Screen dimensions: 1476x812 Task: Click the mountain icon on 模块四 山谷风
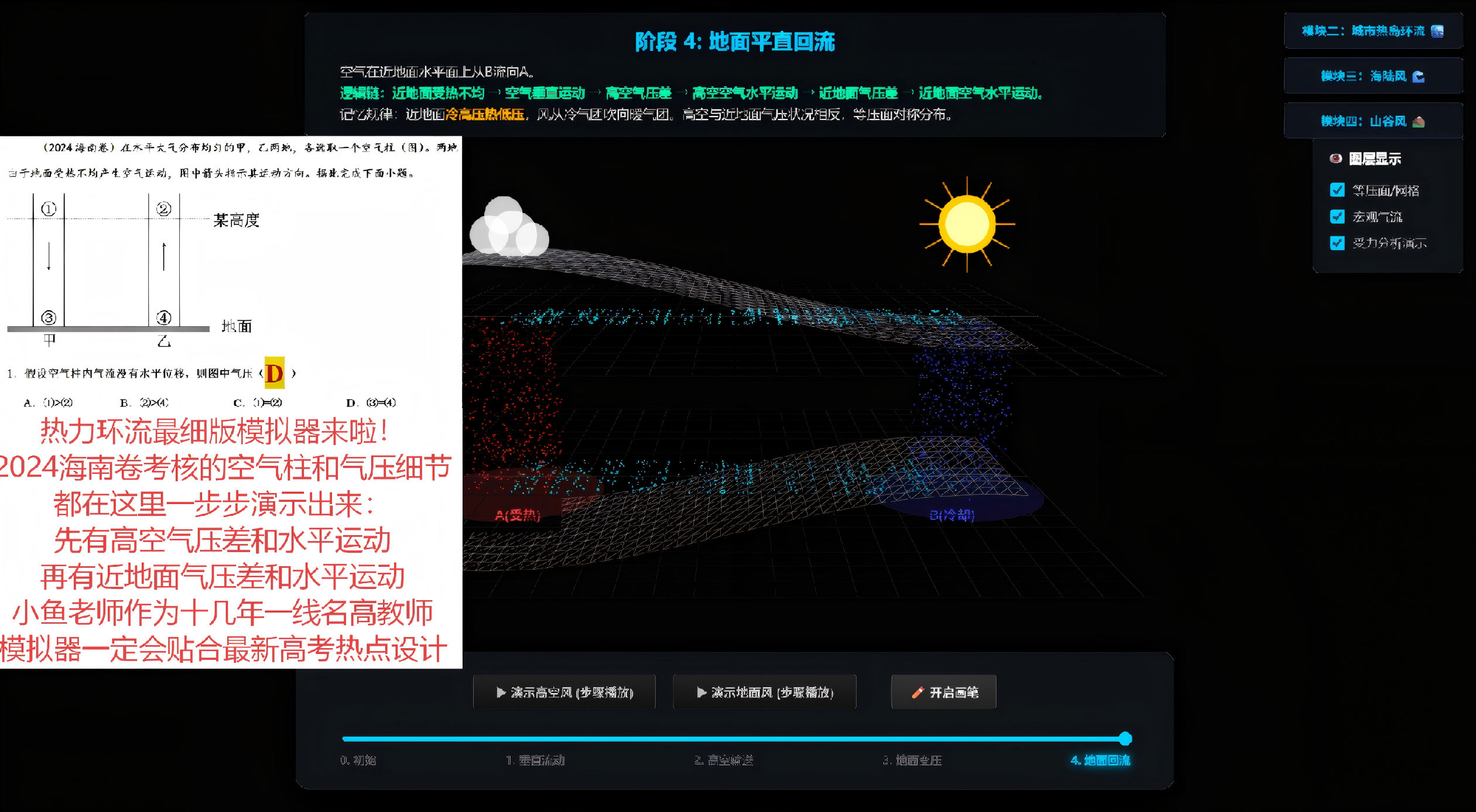[1419, 122]
